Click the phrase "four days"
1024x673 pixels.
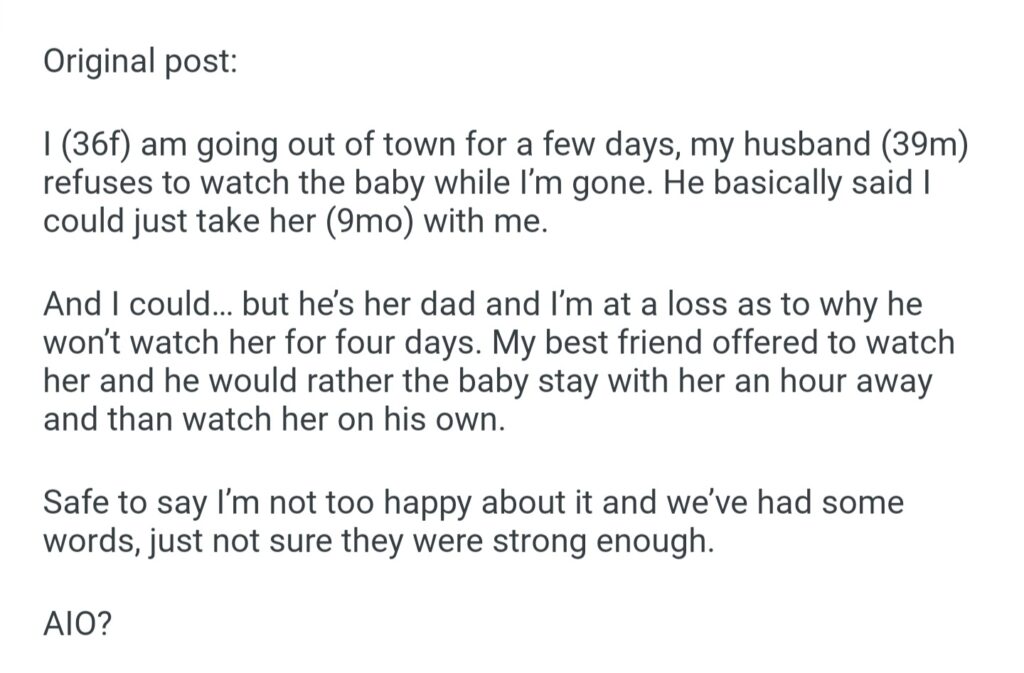coord(435,344)
